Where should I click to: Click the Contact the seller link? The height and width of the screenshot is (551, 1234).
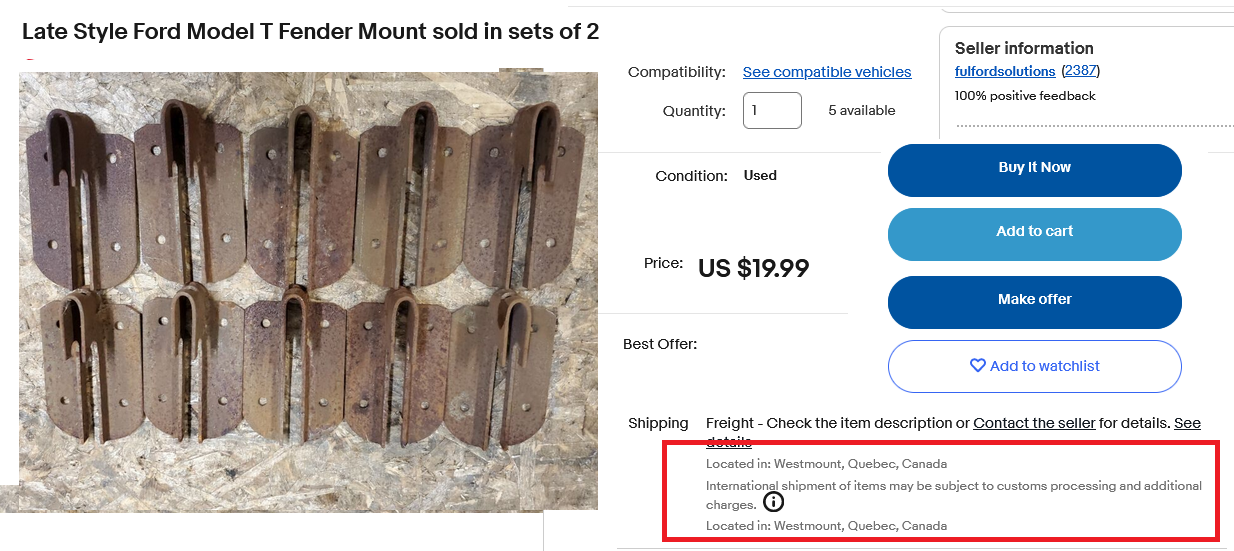(1034, 423)
